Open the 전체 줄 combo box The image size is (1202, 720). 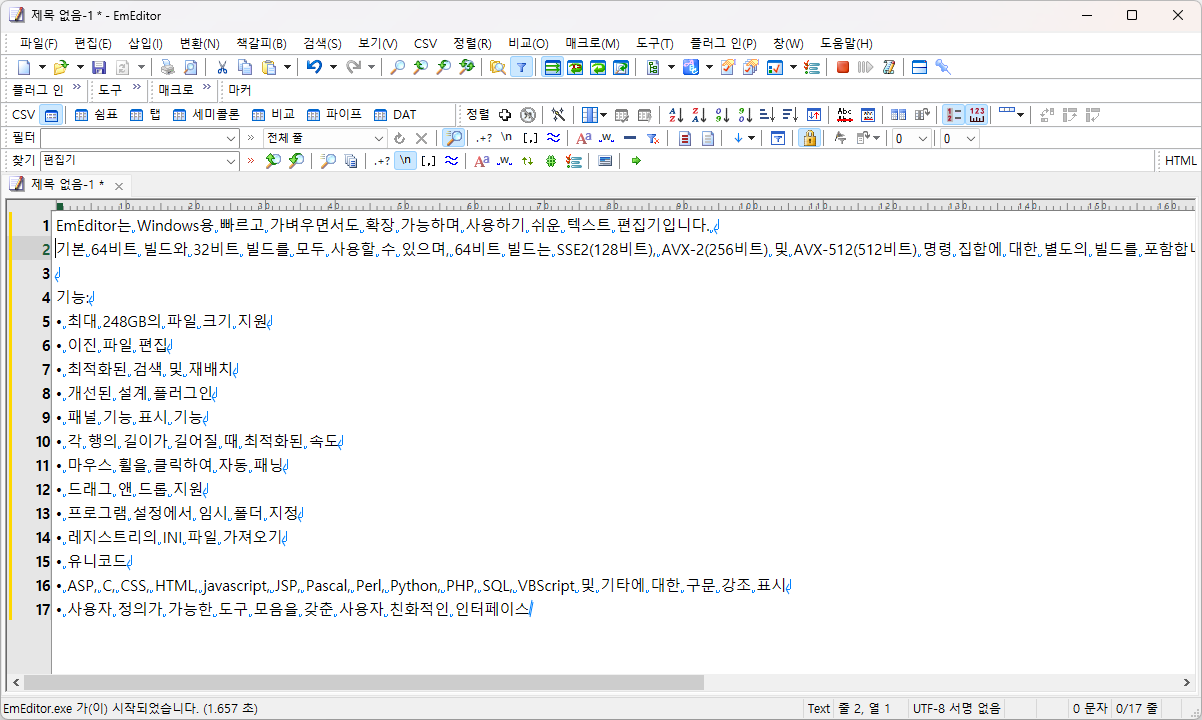(324, 138)
